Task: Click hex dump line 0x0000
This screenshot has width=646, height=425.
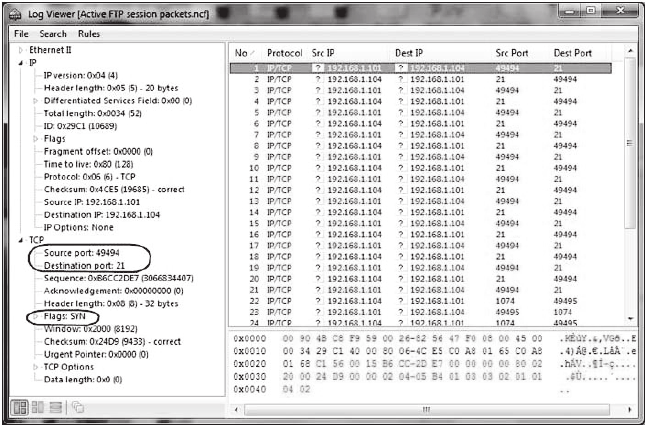Action: pyautogui.click(x=435, y=339)
